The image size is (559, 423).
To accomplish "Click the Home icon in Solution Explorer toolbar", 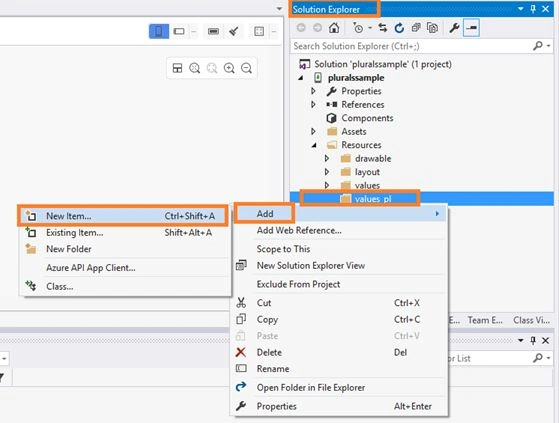I will (x=334, y=28).
